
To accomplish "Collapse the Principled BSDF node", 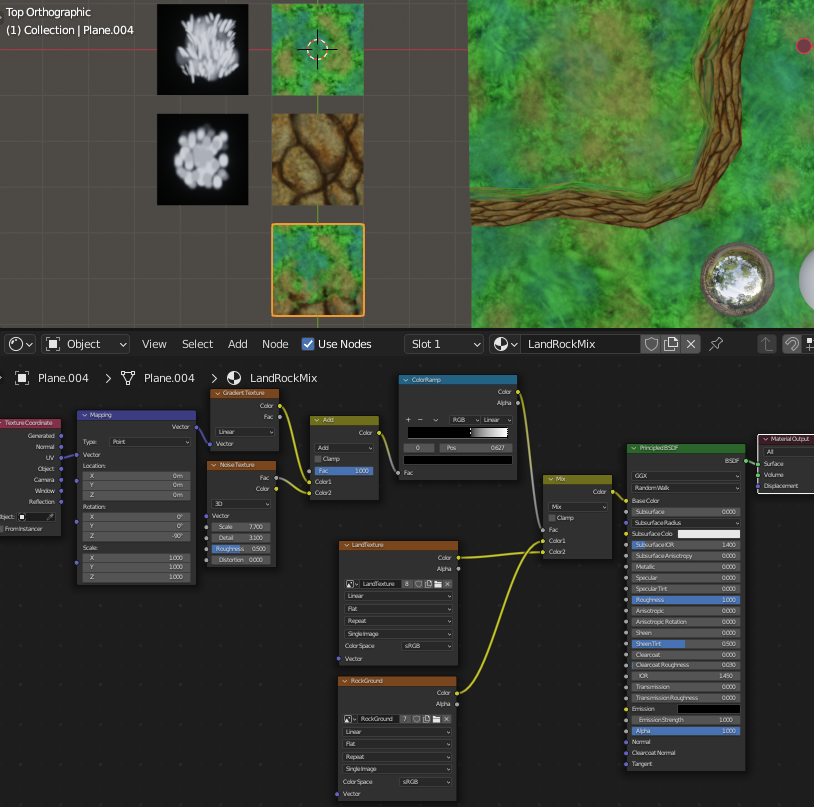I will click(x=634, y=448).
